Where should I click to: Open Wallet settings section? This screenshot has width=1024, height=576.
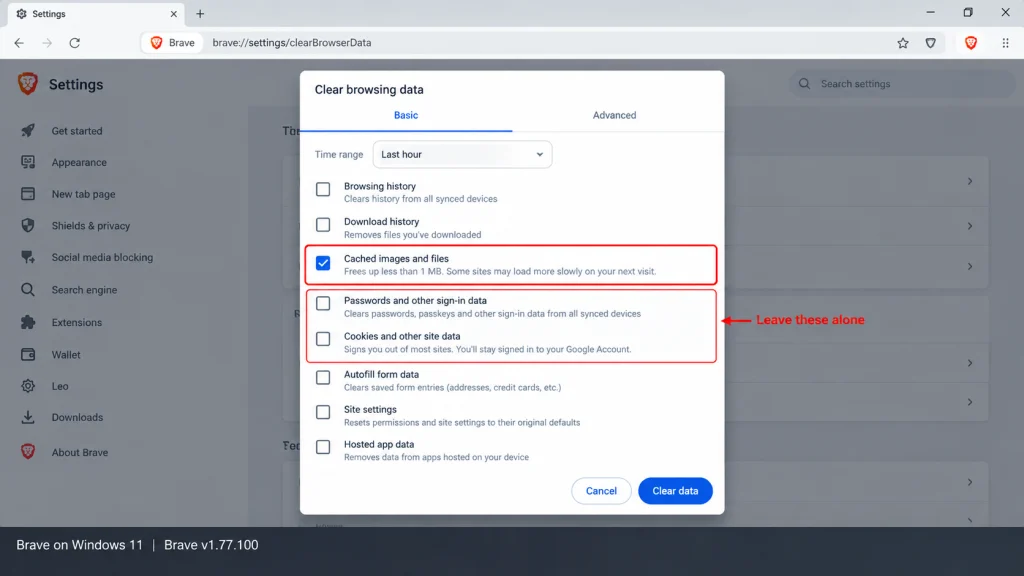coord(66,355)
